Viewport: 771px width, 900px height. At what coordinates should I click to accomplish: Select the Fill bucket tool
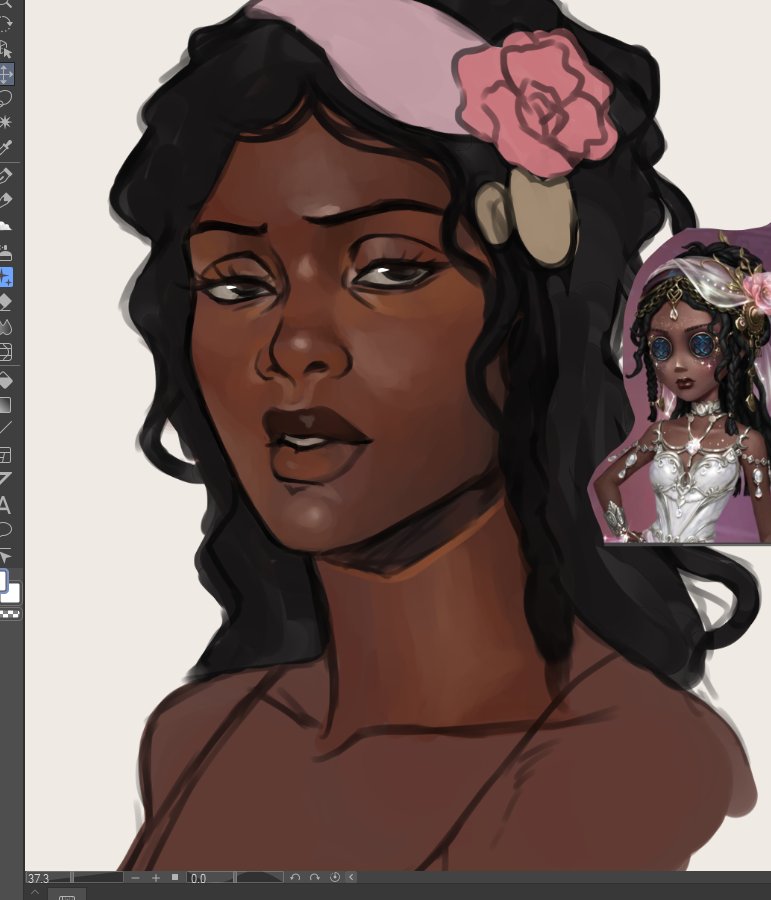(5, 380)
